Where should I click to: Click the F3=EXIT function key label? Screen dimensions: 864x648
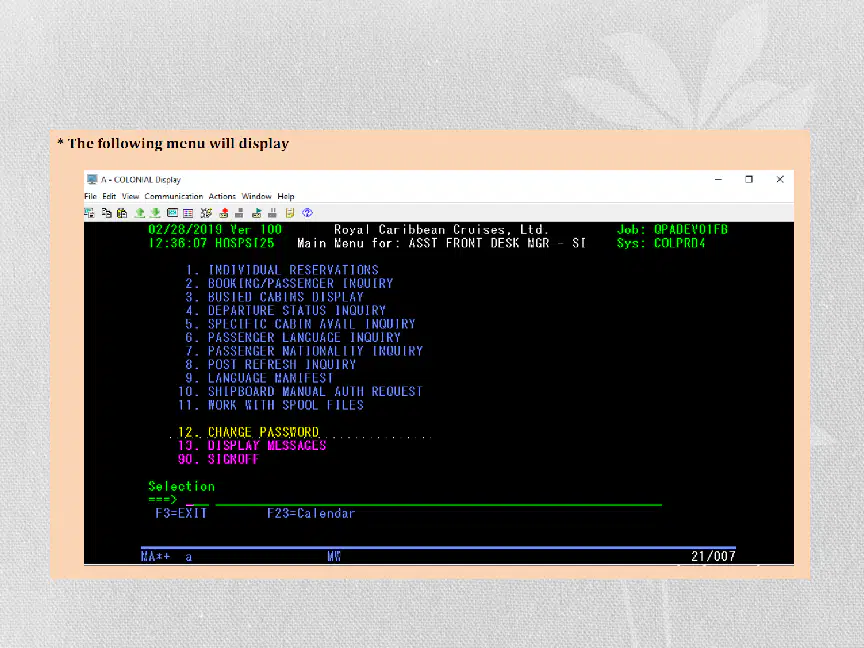(181, 514)
